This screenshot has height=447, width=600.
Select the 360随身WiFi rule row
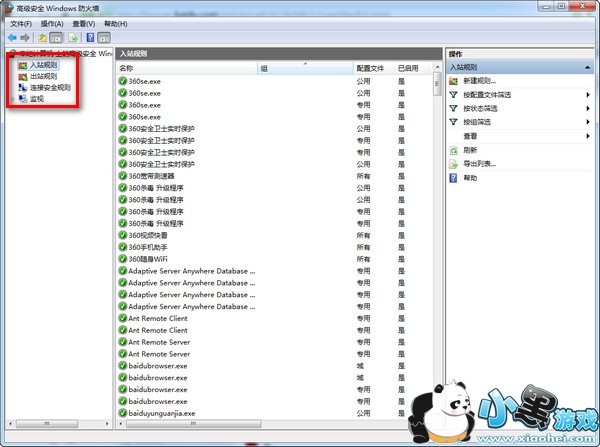(274, 259)
